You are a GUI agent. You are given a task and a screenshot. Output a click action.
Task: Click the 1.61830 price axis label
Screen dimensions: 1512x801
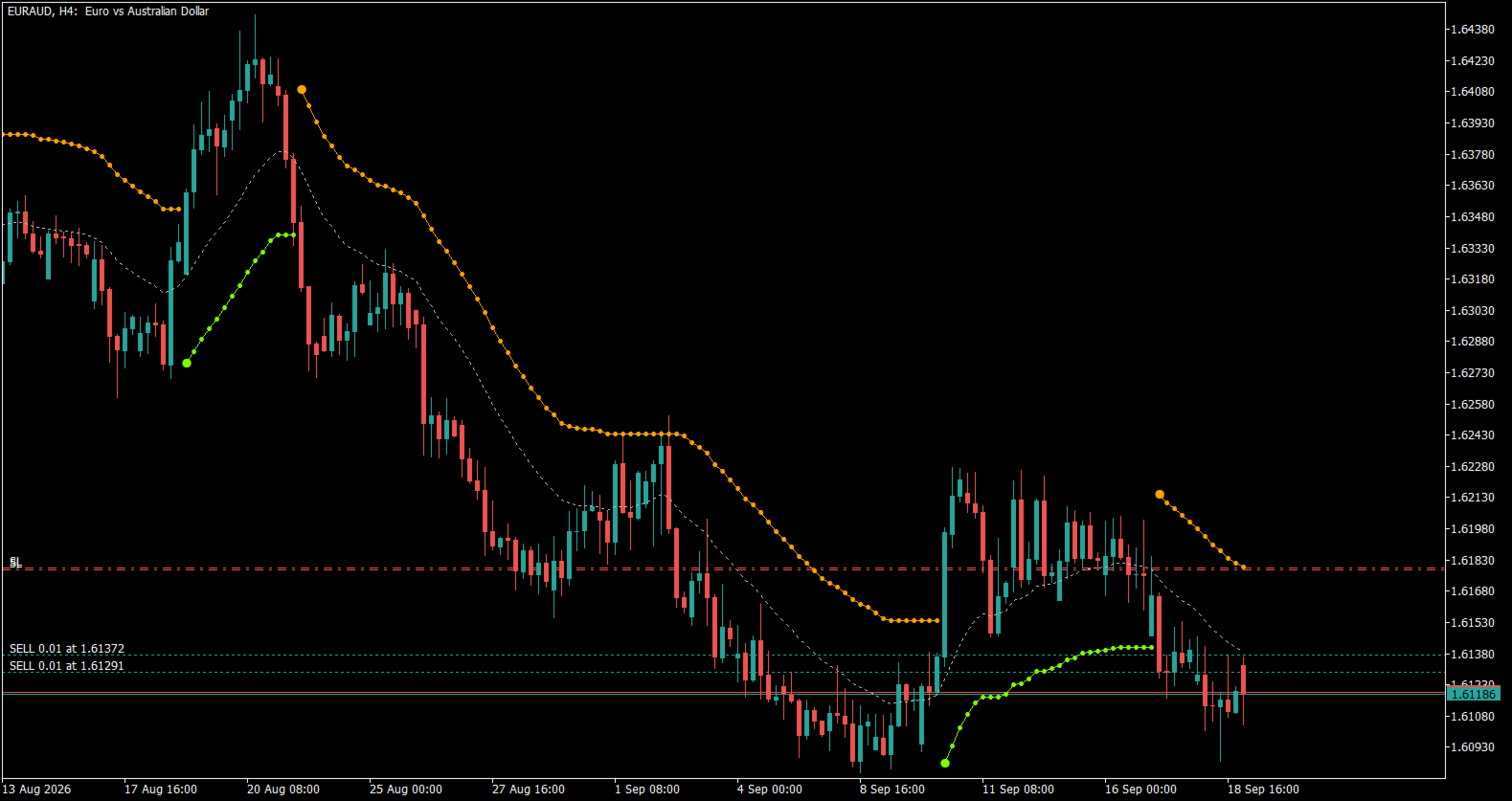click(1473, 561)
